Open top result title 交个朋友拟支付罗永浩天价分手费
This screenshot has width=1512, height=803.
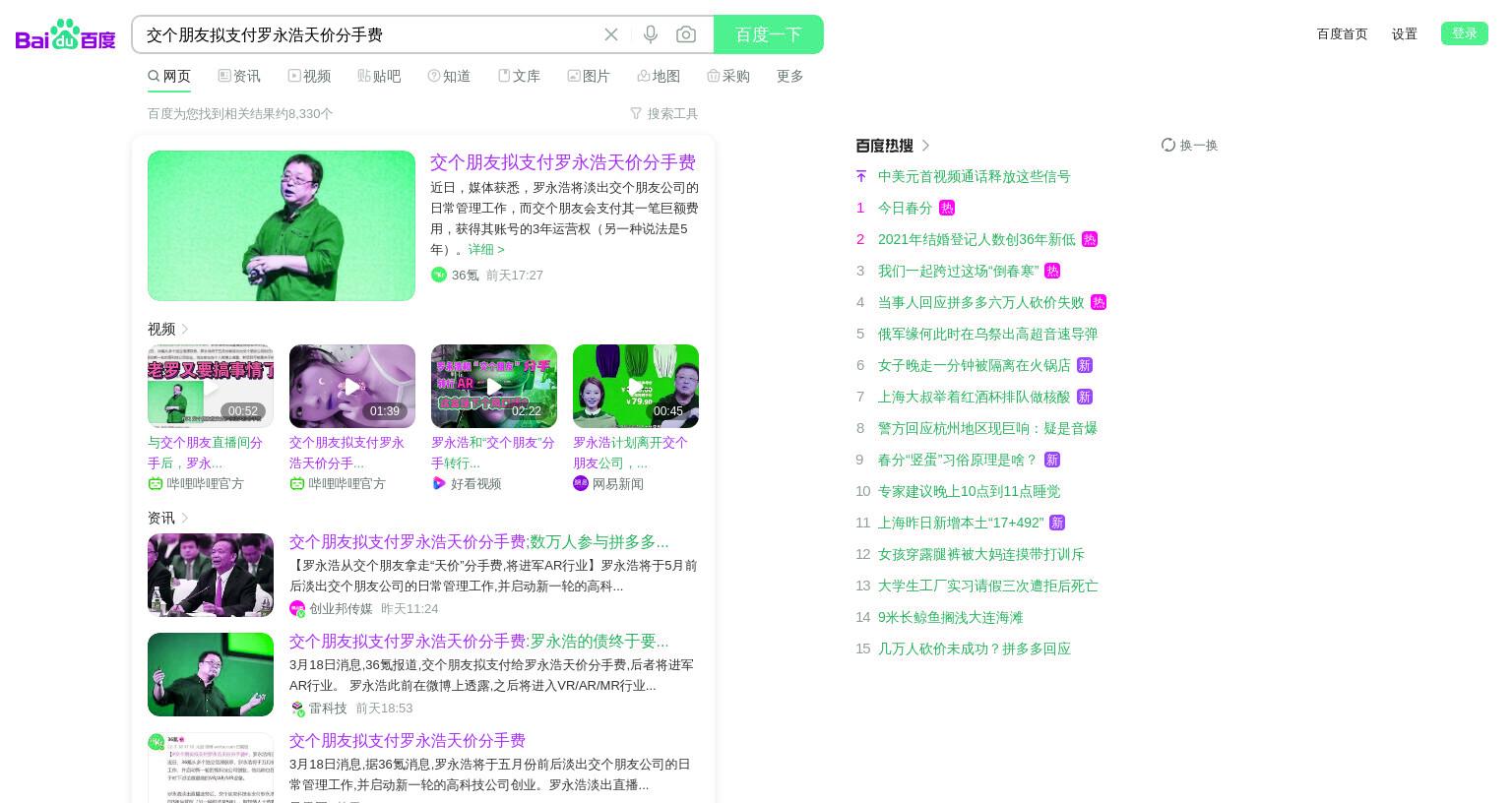[563, 162]
